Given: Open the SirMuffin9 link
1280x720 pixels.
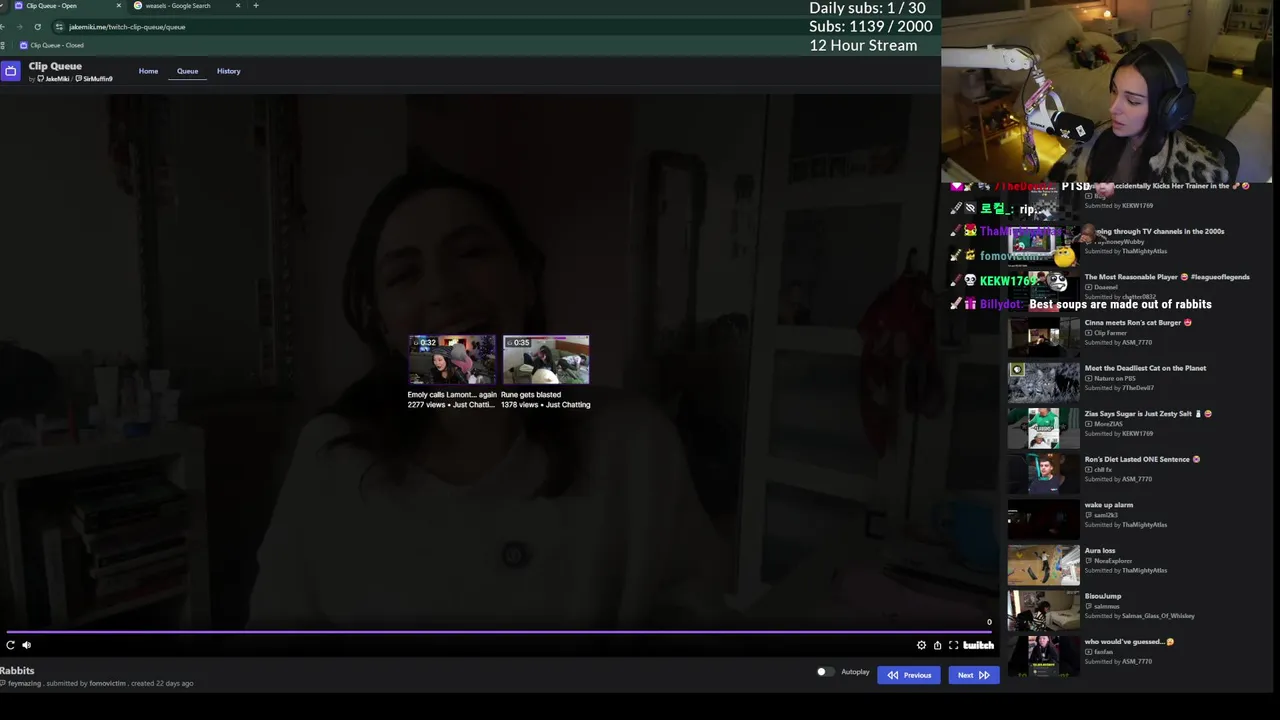Looking at the screenshot, I should tap(94, 79).
